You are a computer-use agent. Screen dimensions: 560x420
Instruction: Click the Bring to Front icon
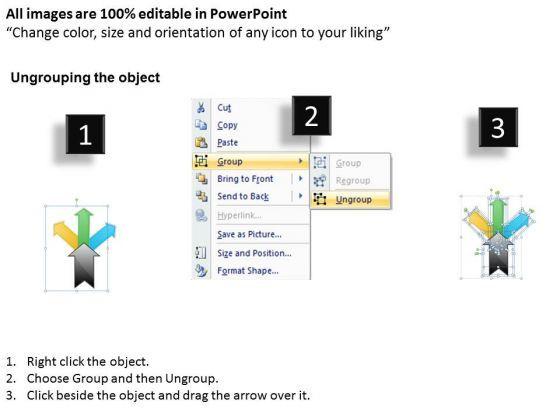click(201, 178)
